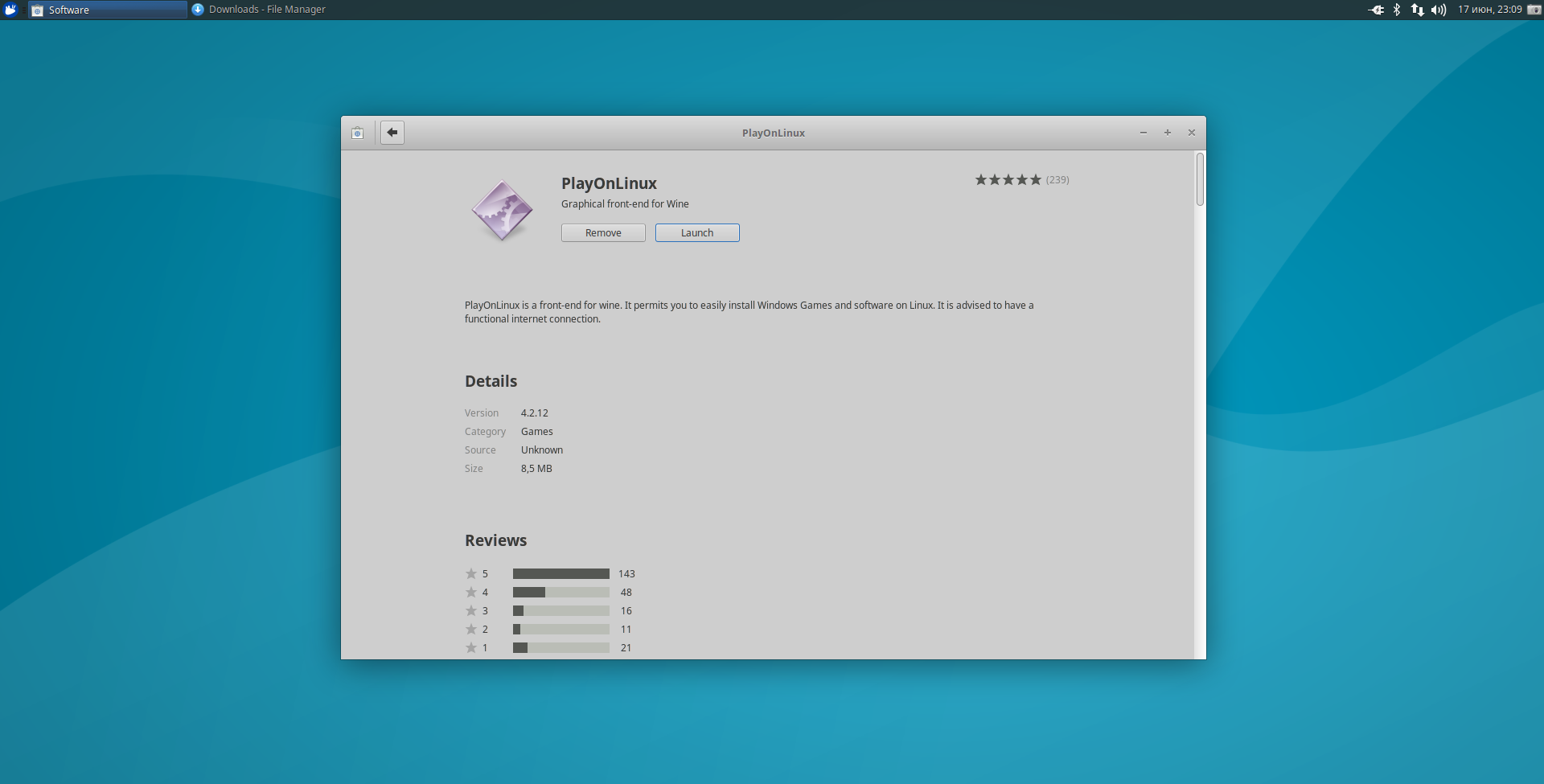This screenshot has width=1544, height=784.
Task: Minimize the PlayOnLinux Software window
Action: (1143, 133)
